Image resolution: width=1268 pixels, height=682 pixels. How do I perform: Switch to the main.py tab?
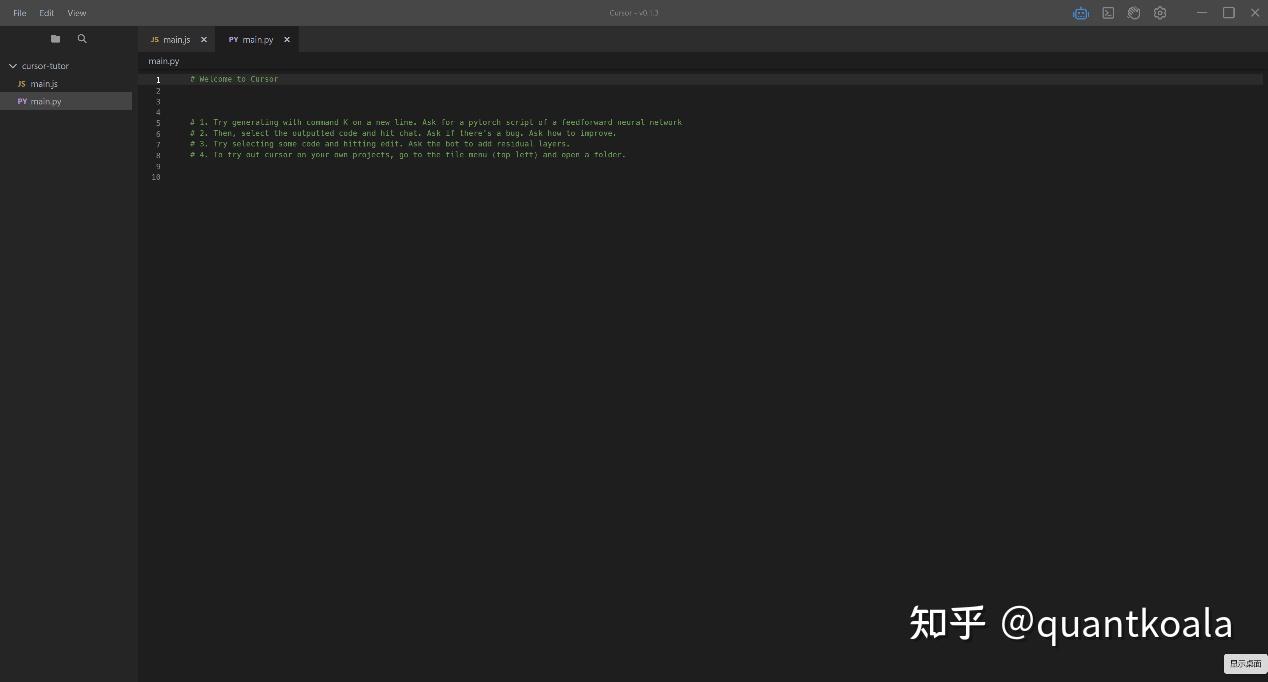[x=258, y=39]
